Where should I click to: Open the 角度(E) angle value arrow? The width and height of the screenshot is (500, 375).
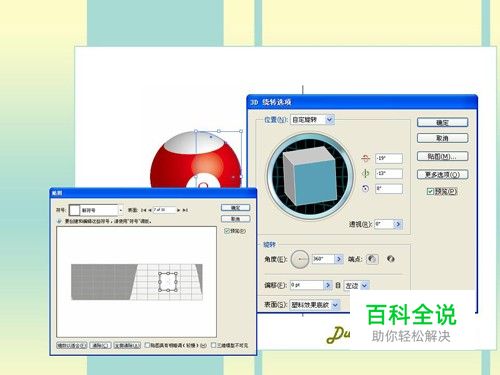pyautogui.click(x=339, y=259)
